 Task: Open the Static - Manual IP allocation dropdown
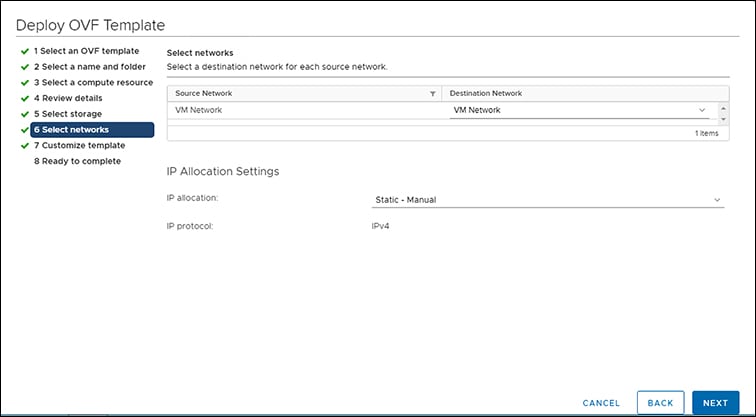[x=548, y=200]
